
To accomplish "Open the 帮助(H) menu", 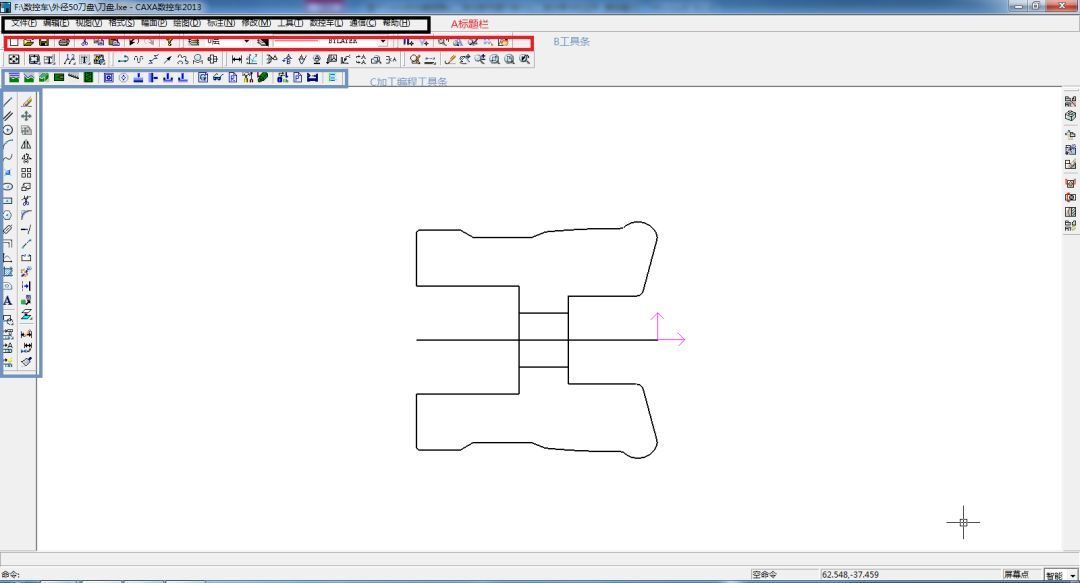I will (396, 23).
